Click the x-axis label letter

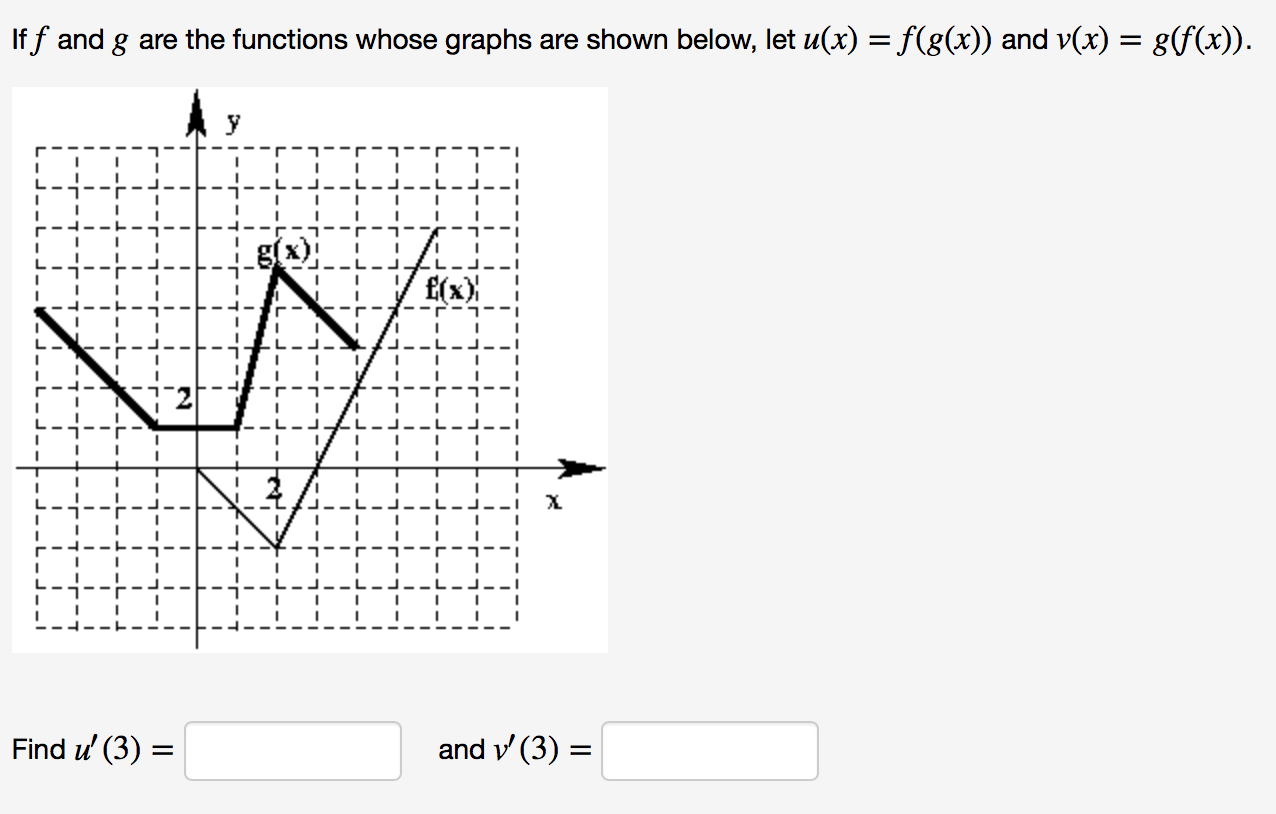click(551, 502)
